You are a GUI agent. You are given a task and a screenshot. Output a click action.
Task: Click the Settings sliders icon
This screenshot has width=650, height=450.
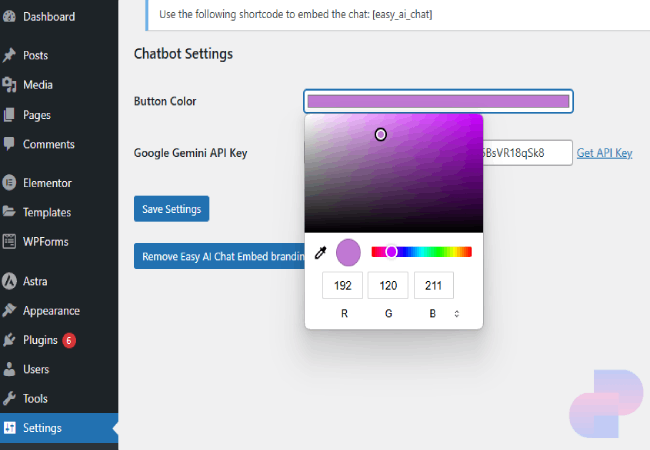[x=9, y=428]
